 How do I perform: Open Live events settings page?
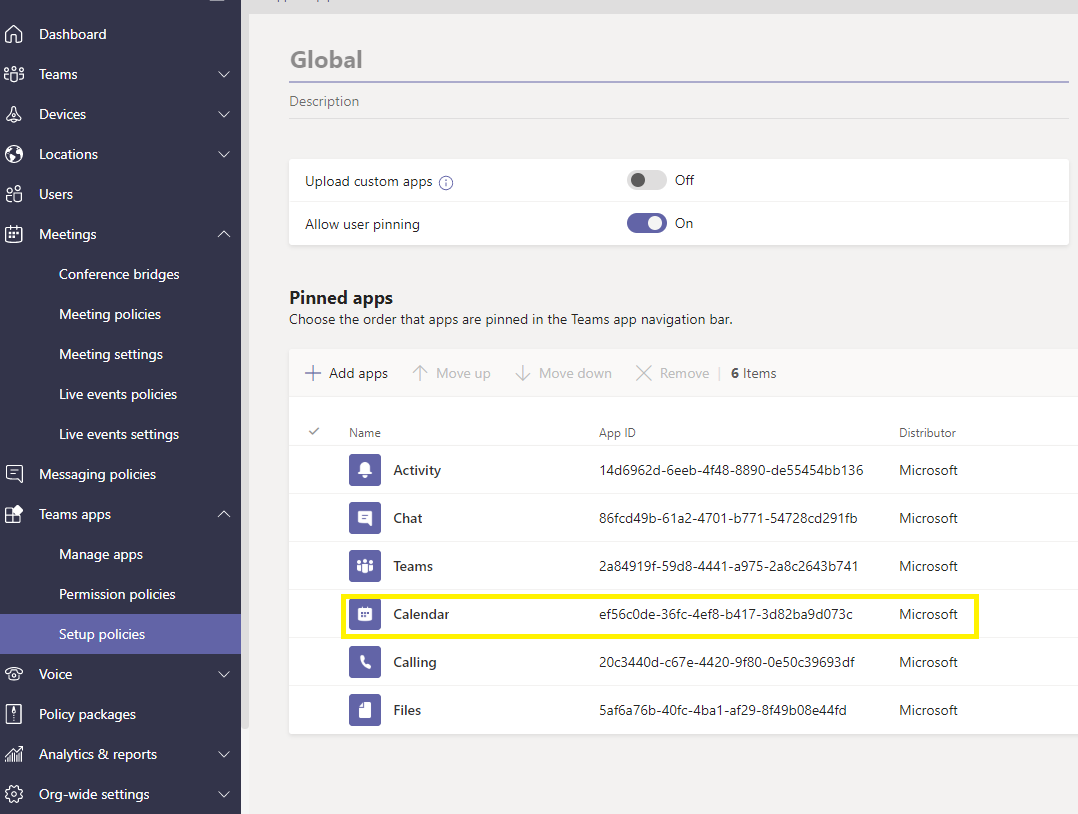(119, 434)
